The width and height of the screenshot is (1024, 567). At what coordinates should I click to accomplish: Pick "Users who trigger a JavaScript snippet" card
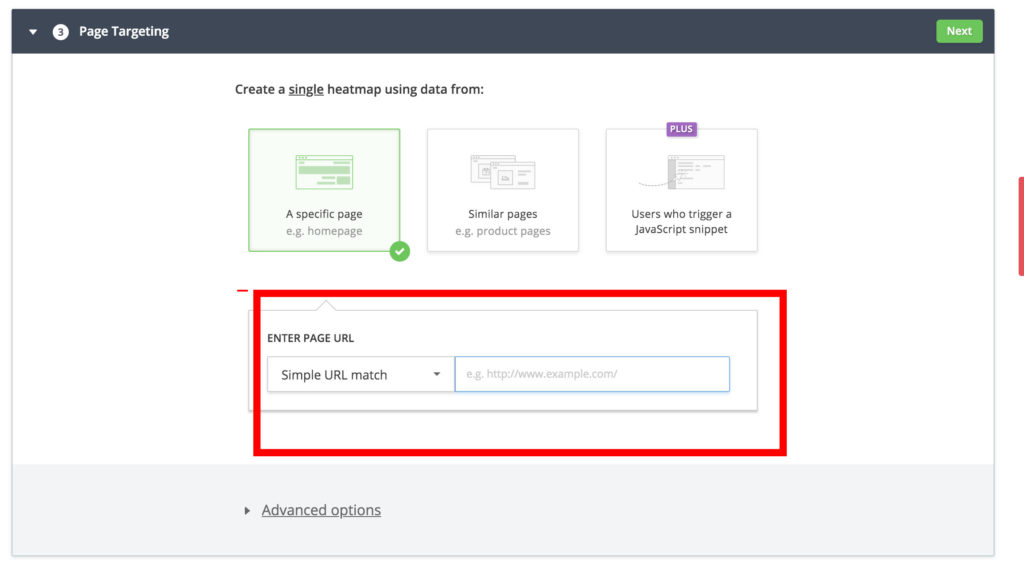[x=681, y=190]
